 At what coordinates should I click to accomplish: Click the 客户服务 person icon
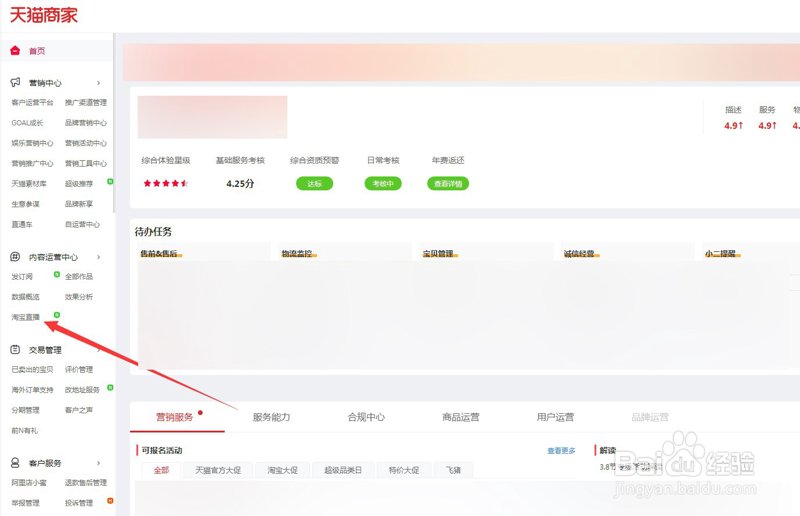pyautogui.click(x=15, y=463)
